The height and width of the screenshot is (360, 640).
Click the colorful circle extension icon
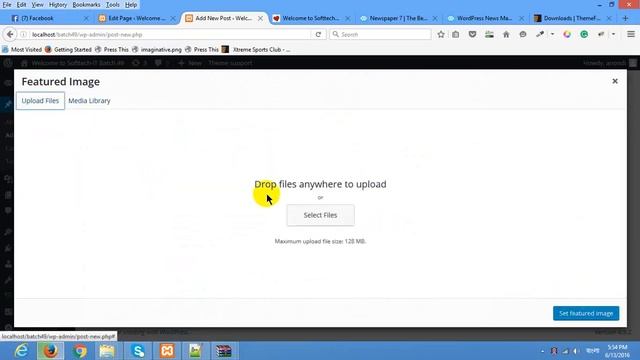click(x=567, y=35)
